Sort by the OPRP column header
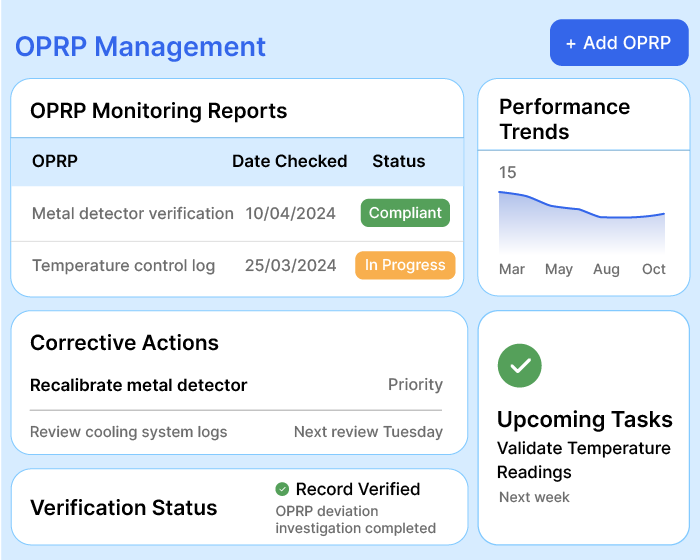Screen dimensions: 700x560 coord(55,161)
